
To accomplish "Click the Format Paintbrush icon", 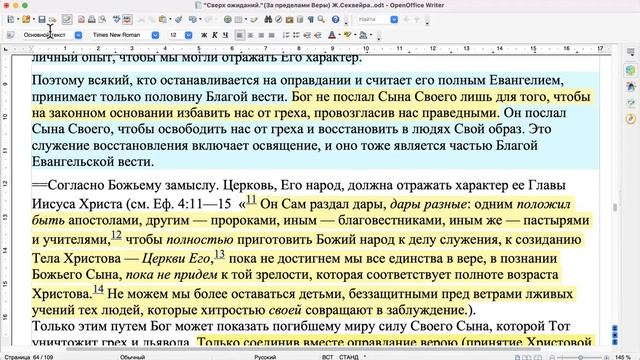I will [178, 19].
